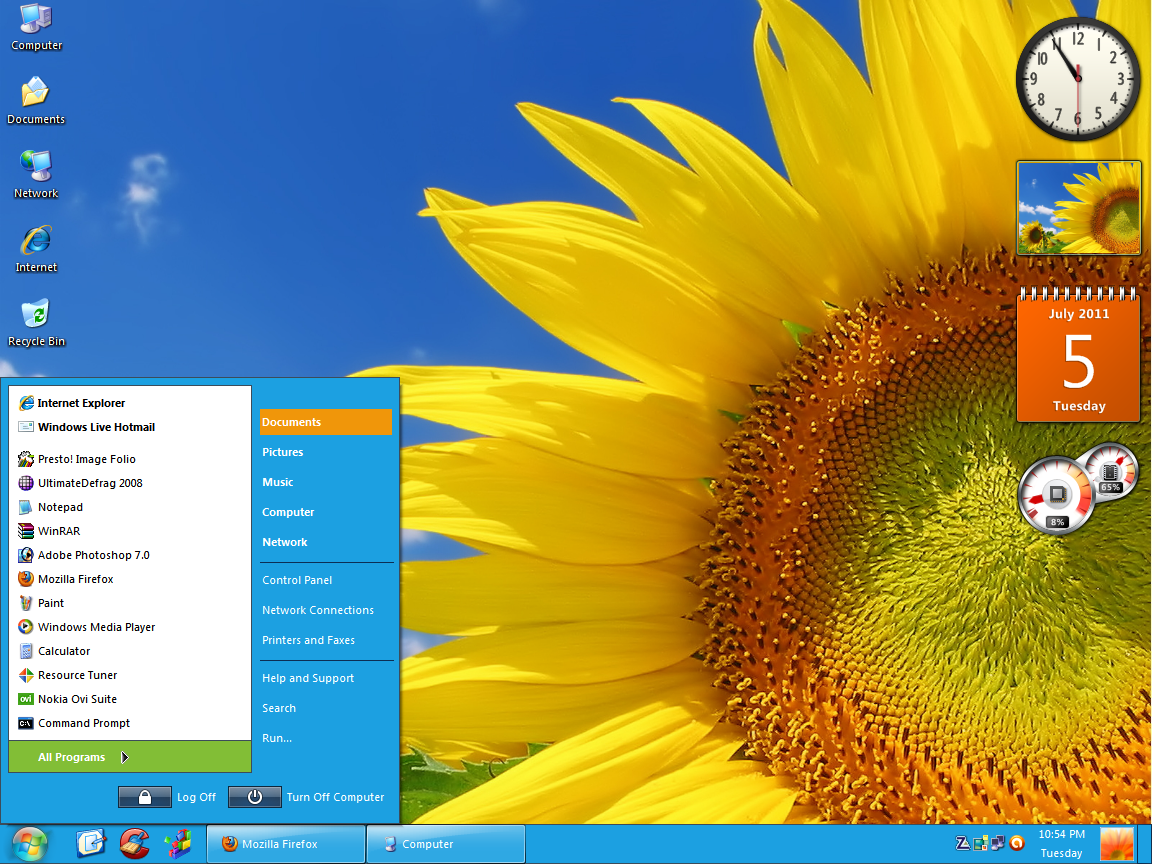Expand All Programs list

130,757
